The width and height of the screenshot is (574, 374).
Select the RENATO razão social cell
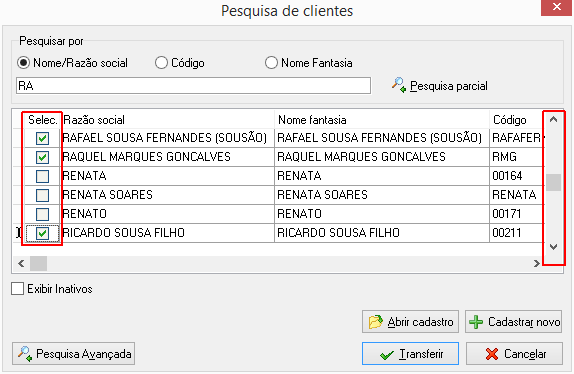point(167,214)
